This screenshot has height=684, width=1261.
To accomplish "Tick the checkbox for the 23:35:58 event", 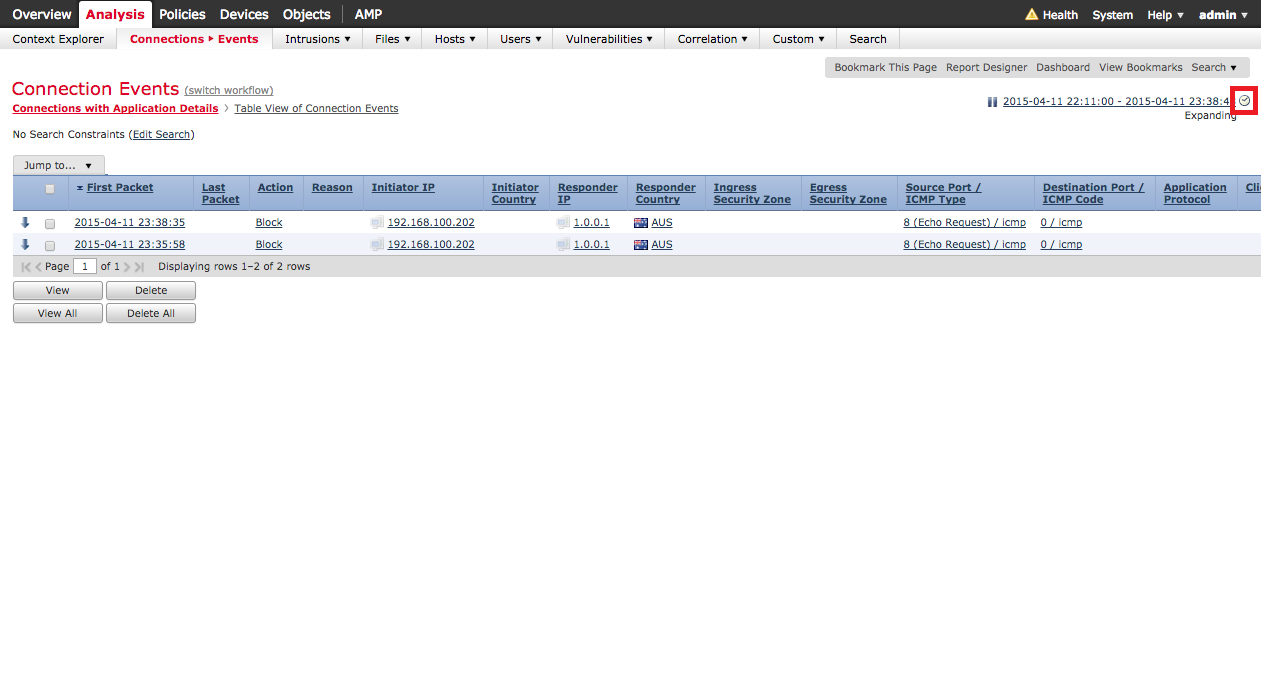I will click(50, 246).
